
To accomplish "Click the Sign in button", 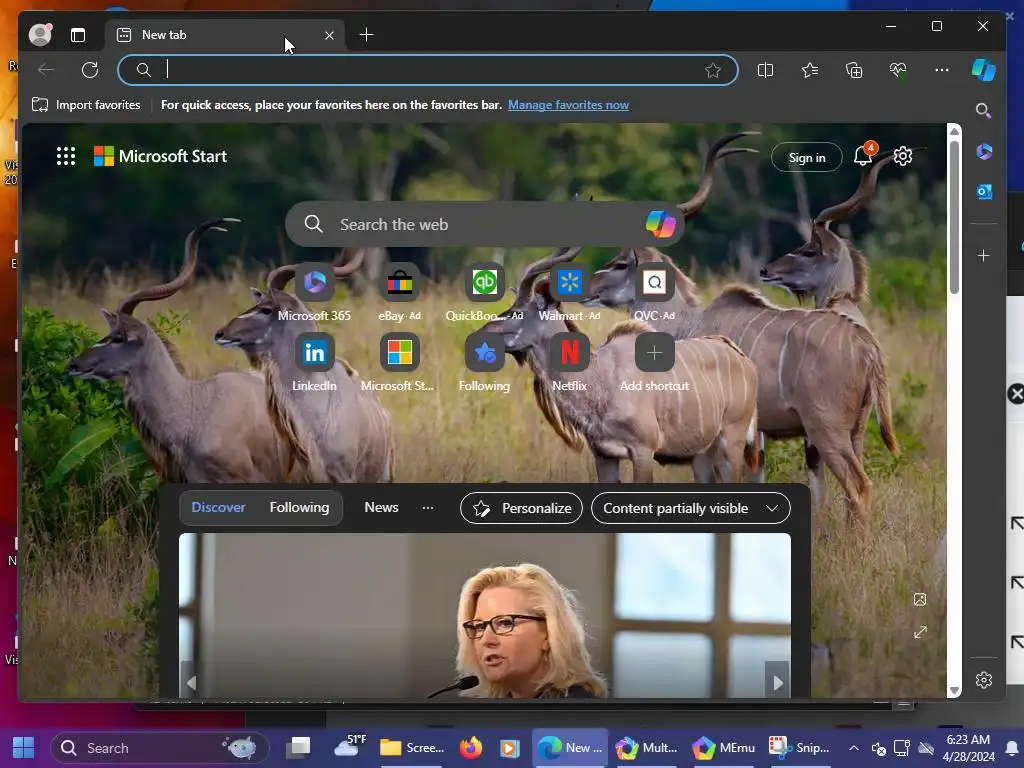I will pyautogui.click(x=807, y=157).
